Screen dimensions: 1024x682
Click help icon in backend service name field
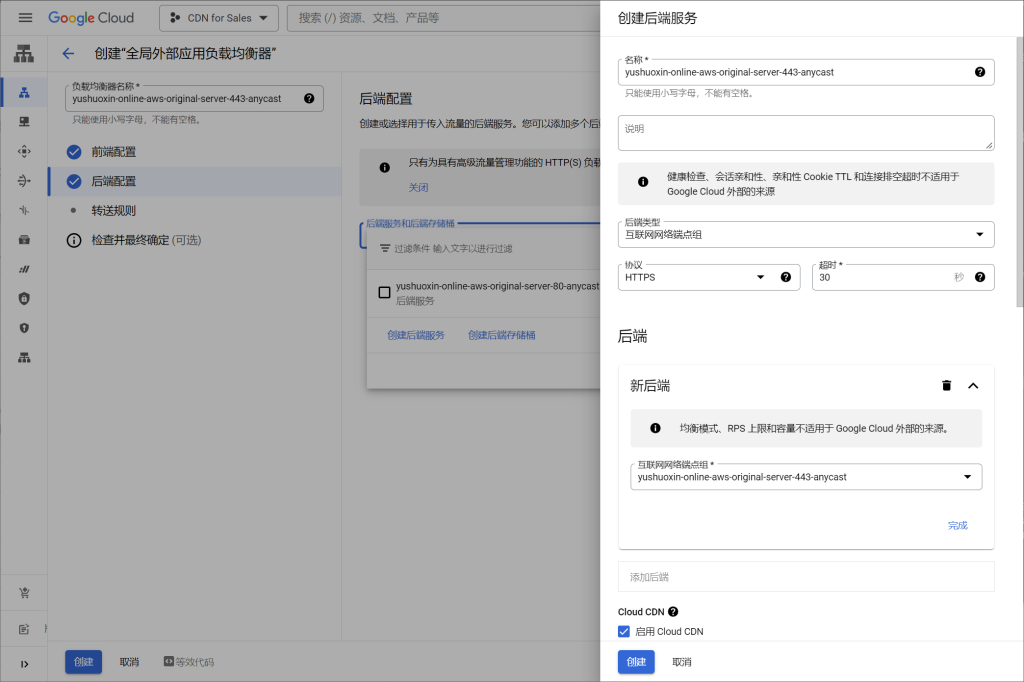pyautogui.click(x=979, y=72)
